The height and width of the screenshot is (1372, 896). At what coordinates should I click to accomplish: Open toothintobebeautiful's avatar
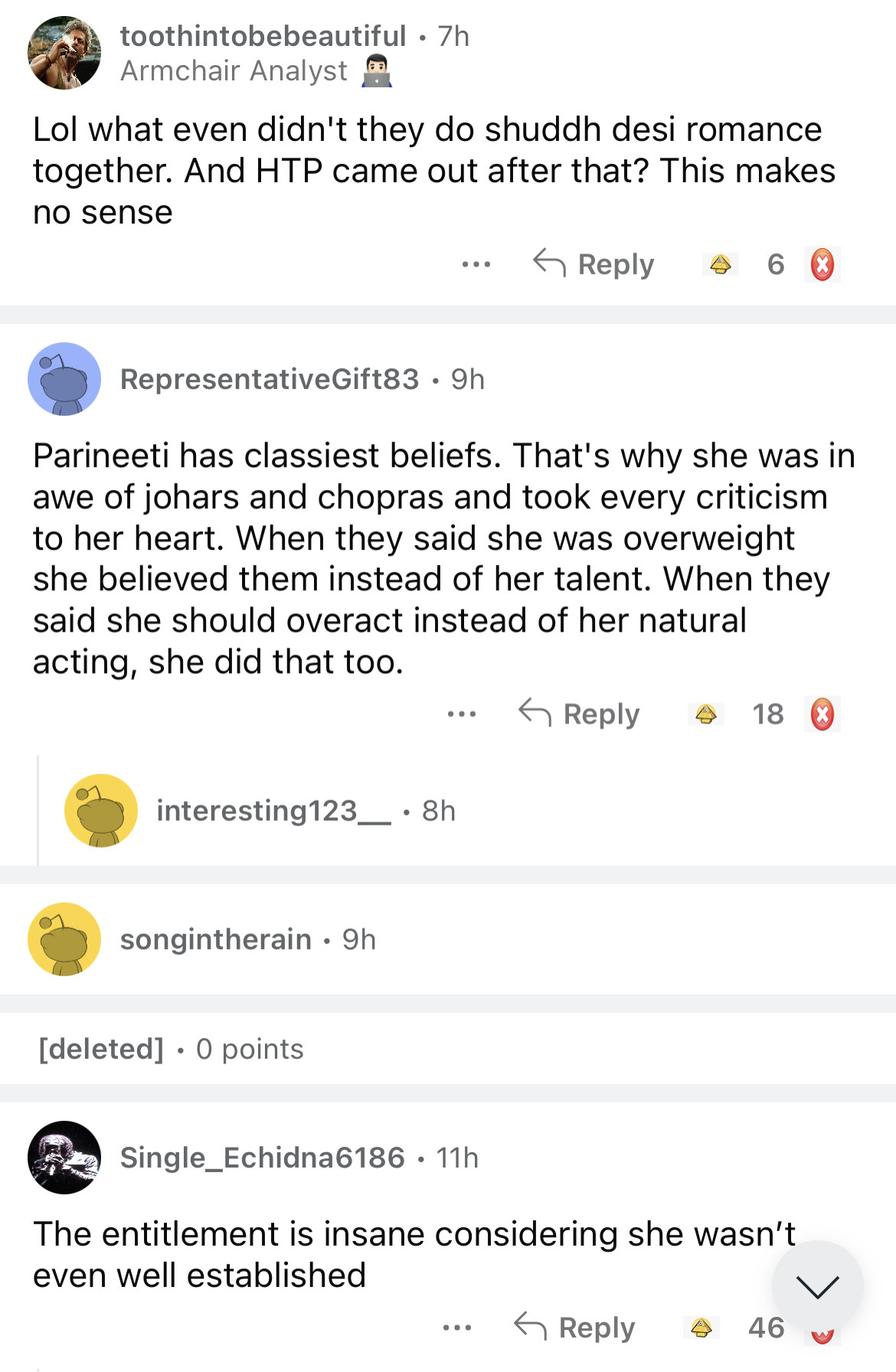tap(64, 53)
